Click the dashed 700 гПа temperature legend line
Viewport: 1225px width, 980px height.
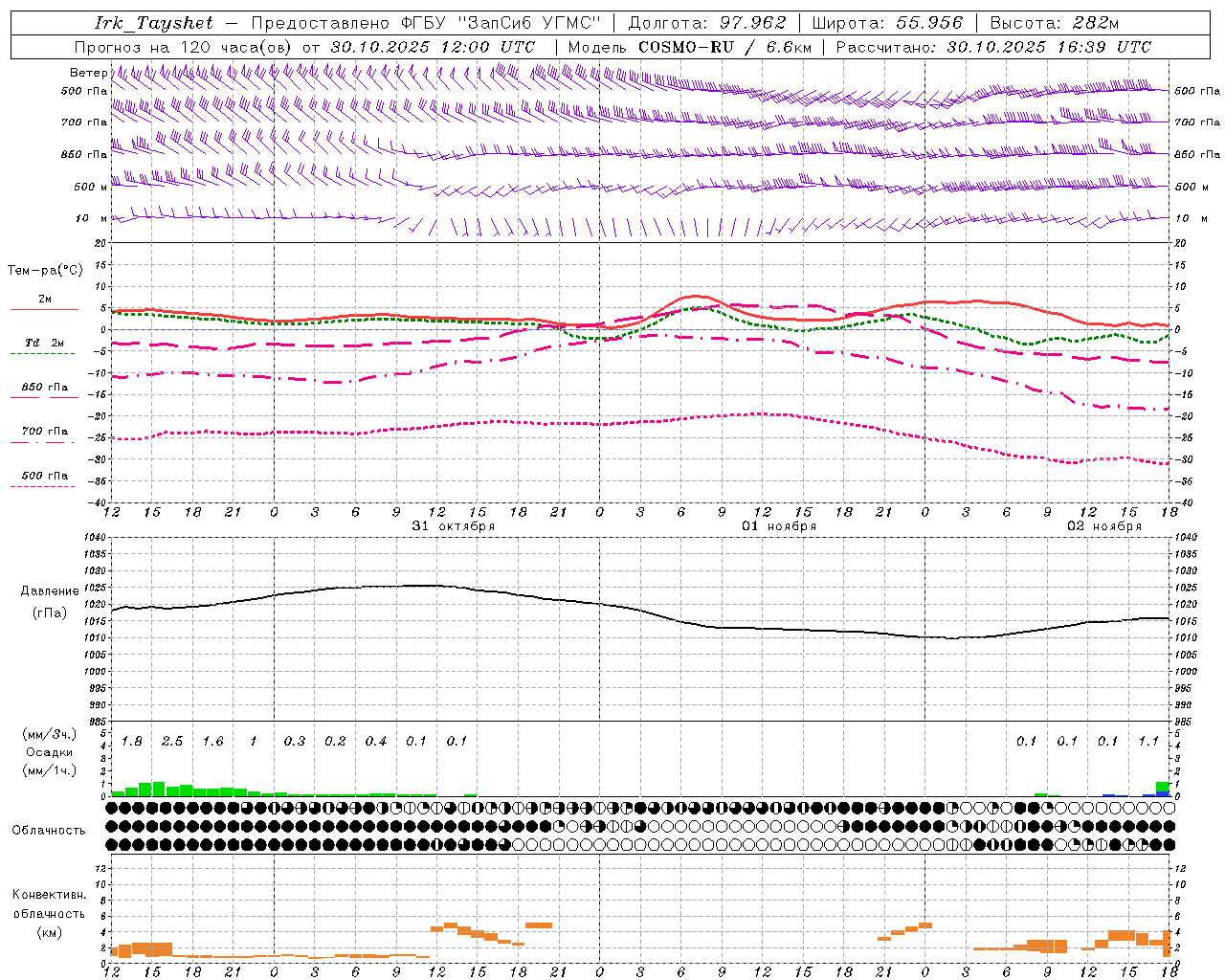click(x=42, y=442)
